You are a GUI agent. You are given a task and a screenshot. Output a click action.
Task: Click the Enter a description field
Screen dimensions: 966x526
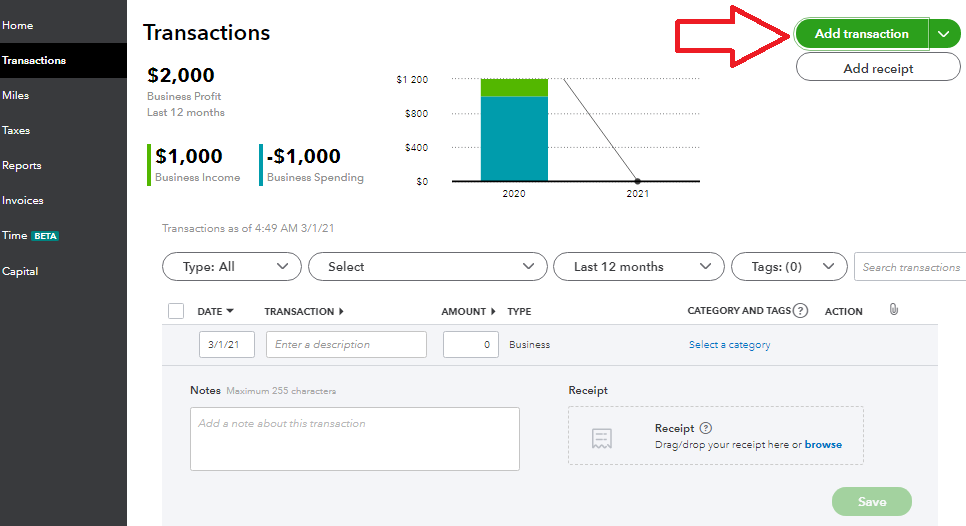pos(346,345)
